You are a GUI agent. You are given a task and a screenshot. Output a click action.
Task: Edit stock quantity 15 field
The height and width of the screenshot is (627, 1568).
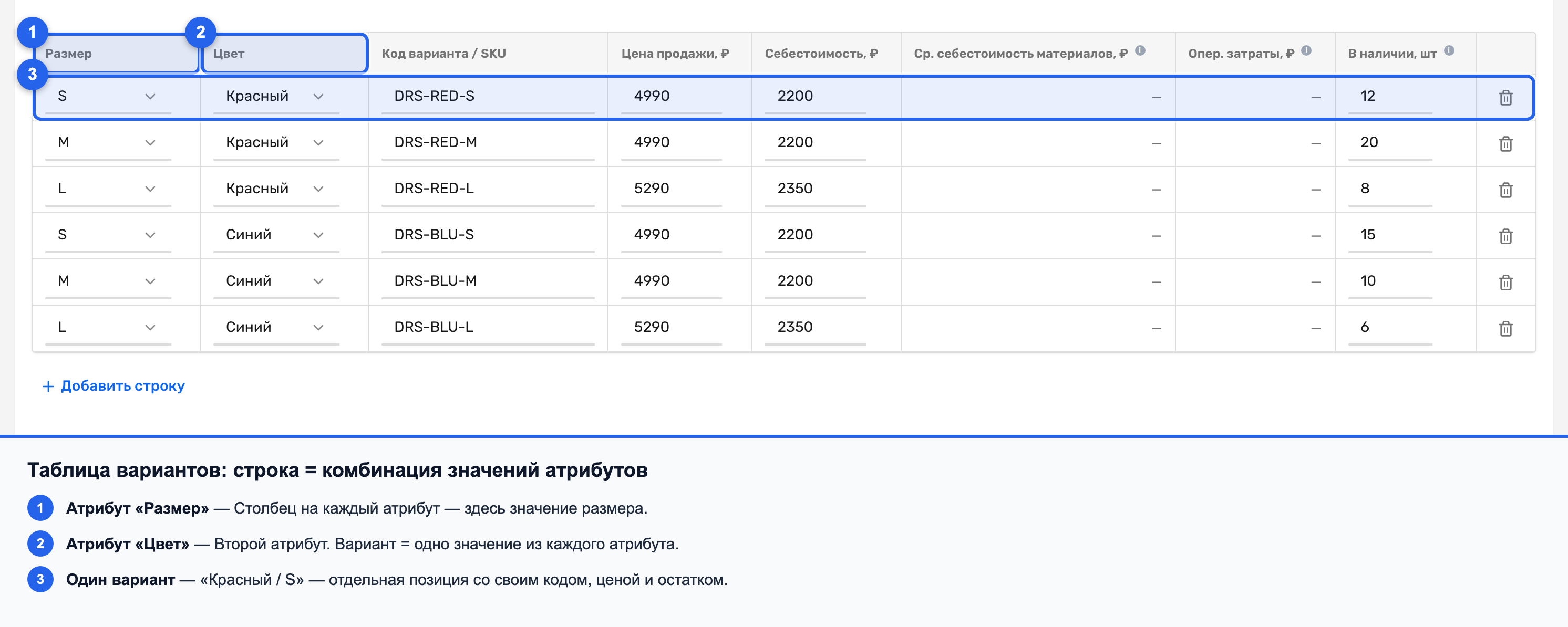point(1390,235)
